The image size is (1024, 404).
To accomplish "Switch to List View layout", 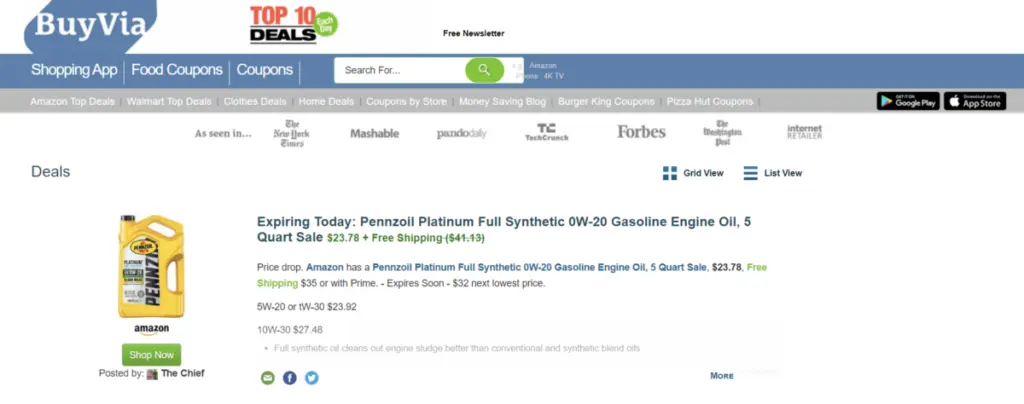I will pyautogui.click(x=773, y=173).
